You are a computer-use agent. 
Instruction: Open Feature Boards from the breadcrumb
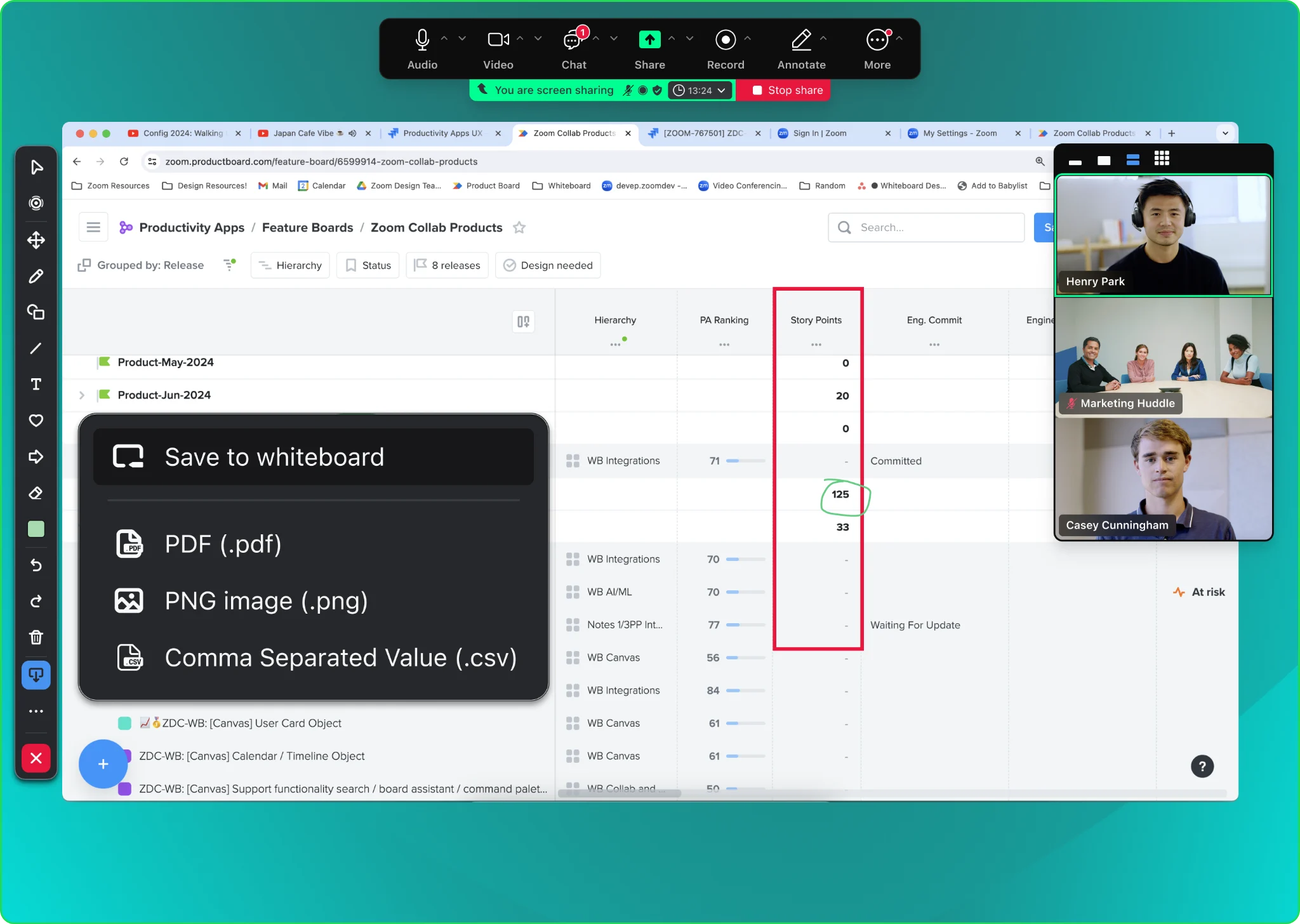(307, 227)
